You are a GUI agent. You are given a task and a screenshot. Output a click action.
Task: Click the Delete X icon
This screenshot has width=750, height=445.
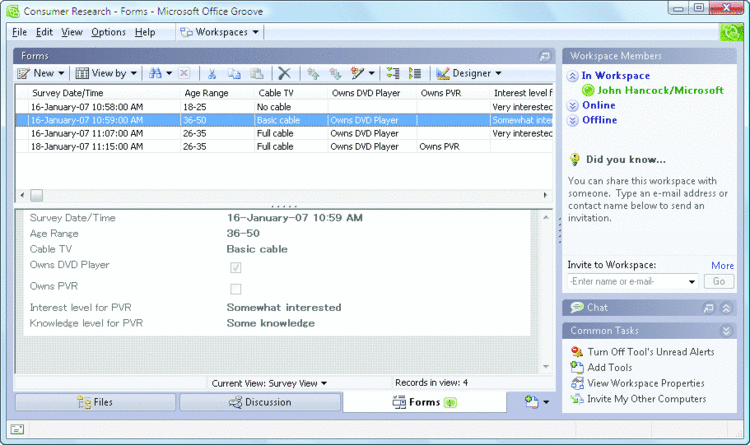(x=284, y=73)
